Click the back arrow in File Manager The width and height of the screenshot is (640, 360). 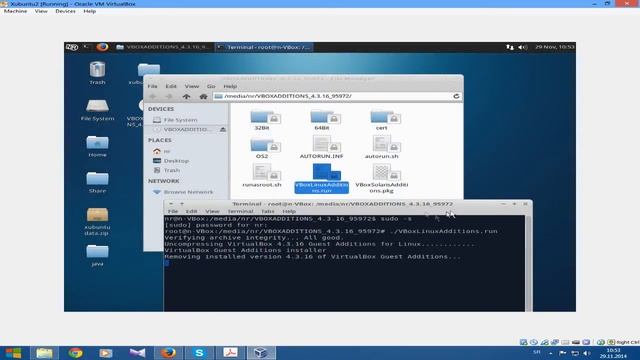153,96
